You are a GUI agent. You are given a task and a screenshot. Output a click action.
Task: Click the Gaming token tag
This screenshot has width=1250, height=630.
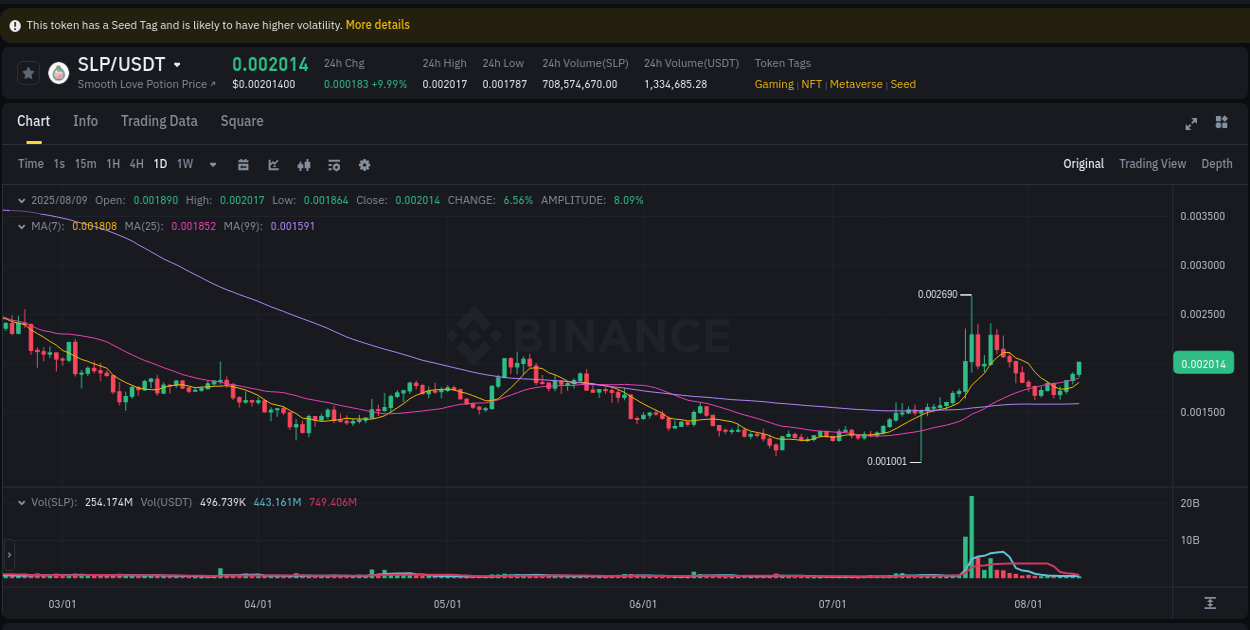click(775, 84)
